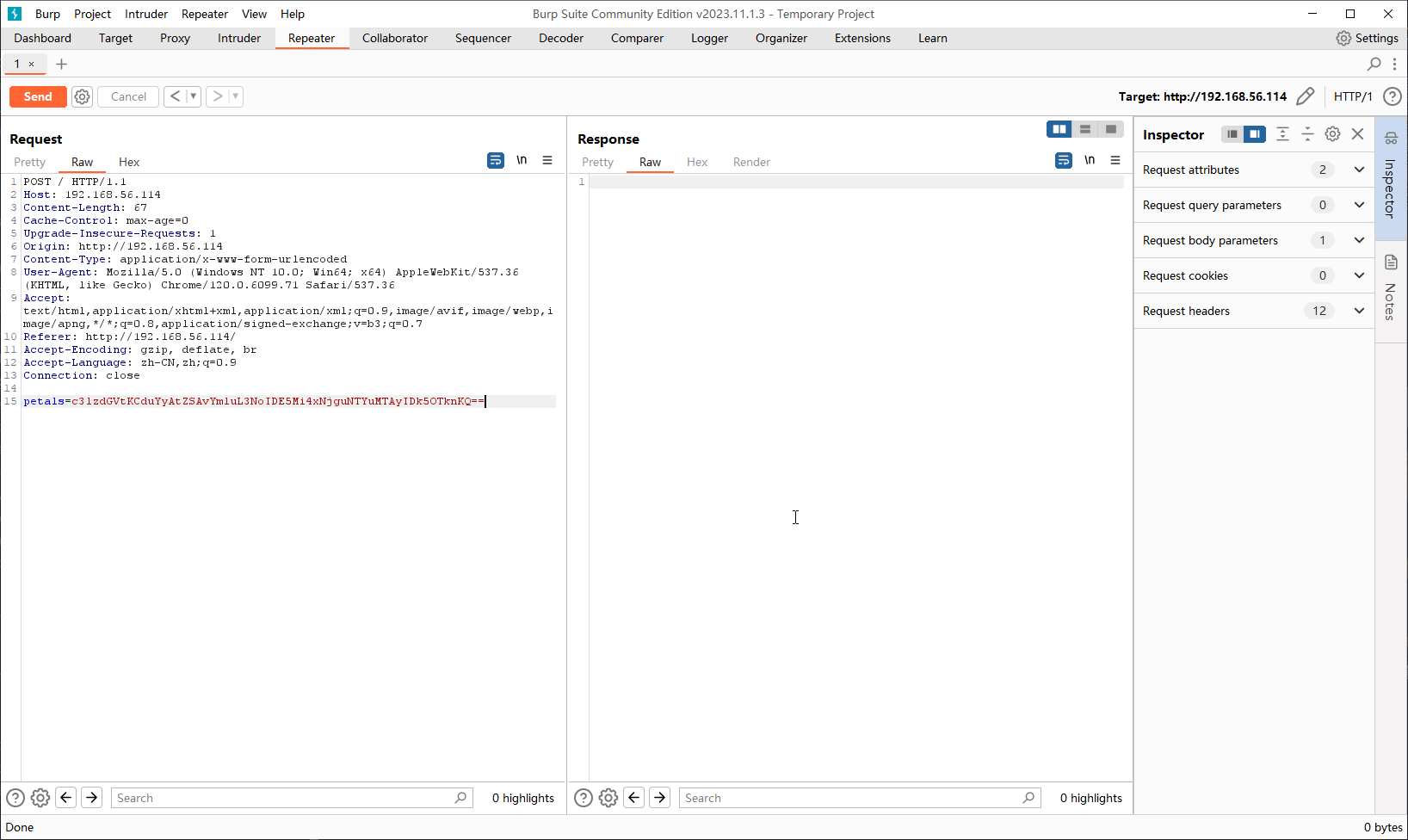Image resolution: width=1408 pixels, height=840 pixels.
Task: Open back history dropdown arrow
Action: point(194,96)
